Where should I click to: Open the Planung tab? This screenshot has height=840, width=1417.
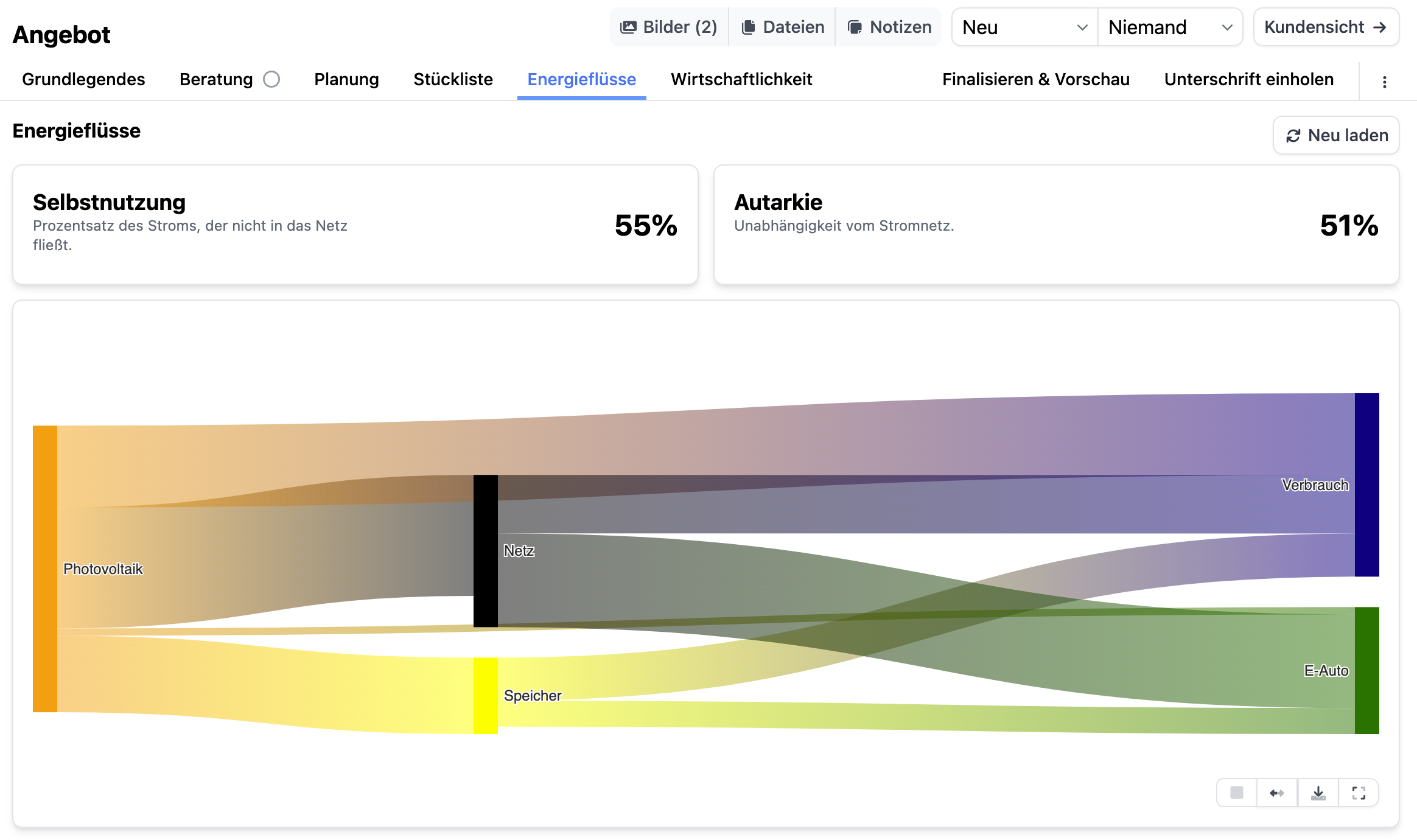(x=346, y=79)
